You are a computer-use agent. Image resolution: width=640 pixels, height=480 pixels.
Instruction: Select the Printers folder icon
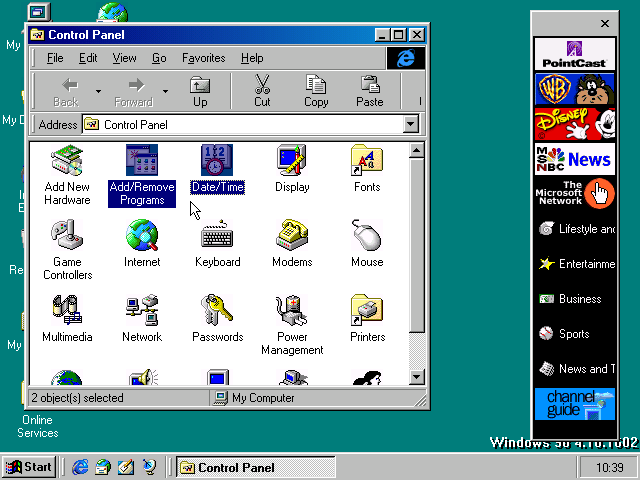(367, 312)
